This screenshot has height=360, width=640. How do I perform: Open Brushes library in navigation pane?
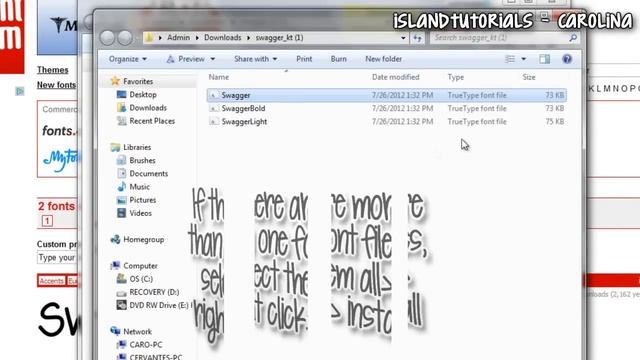coord(142,160)
